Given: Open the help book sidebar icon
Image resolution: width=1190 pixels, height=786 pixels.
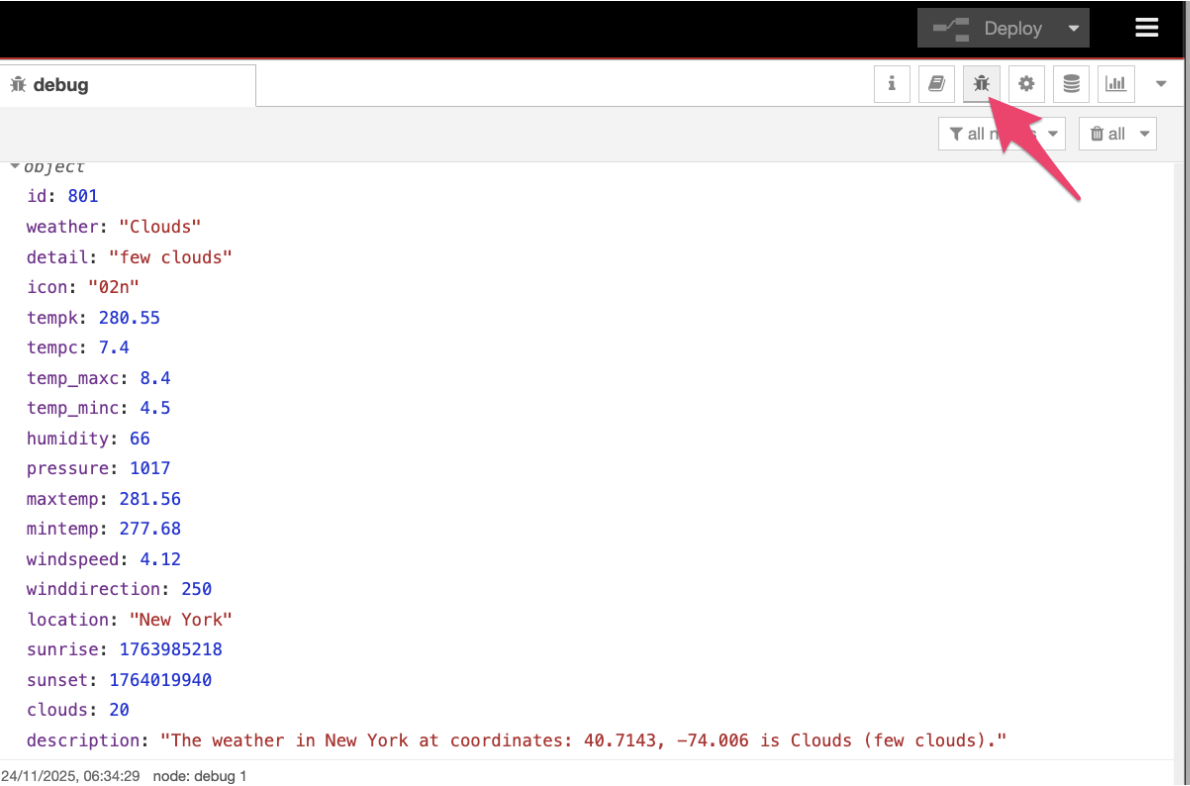Looking at the screenshot, I should tap(937, 83).
